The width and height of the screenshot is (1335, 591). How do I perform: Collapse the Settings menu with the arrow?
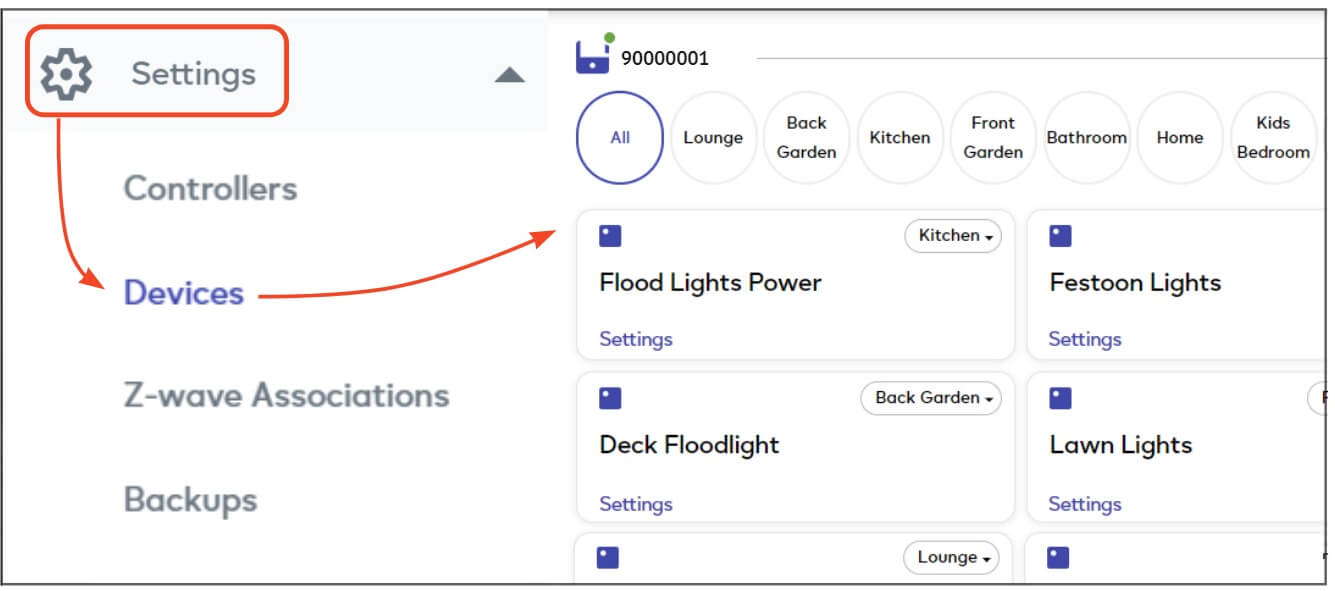point(510,75)
